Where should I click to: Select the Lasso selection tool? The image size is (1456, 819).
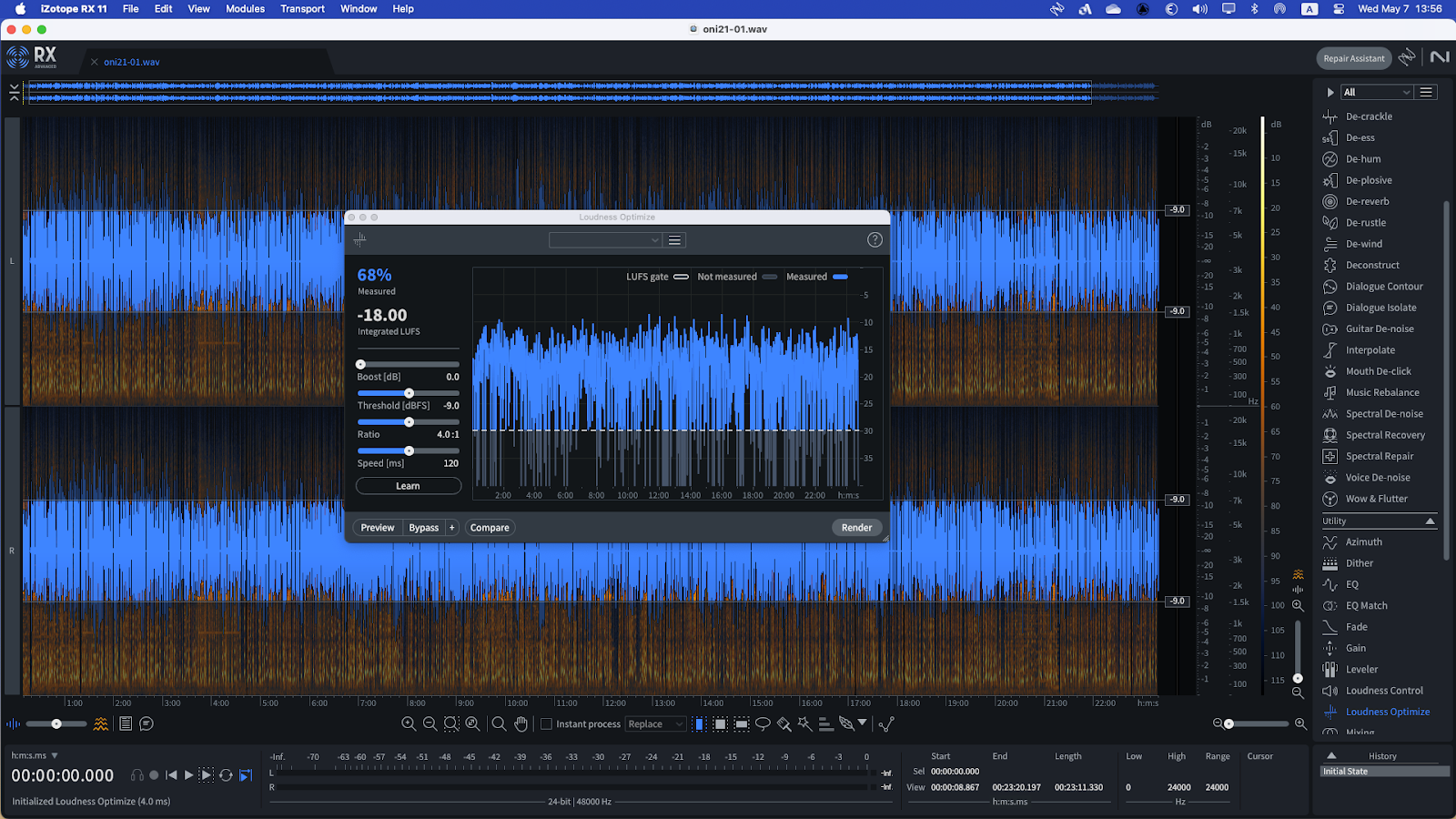(763, 724)
